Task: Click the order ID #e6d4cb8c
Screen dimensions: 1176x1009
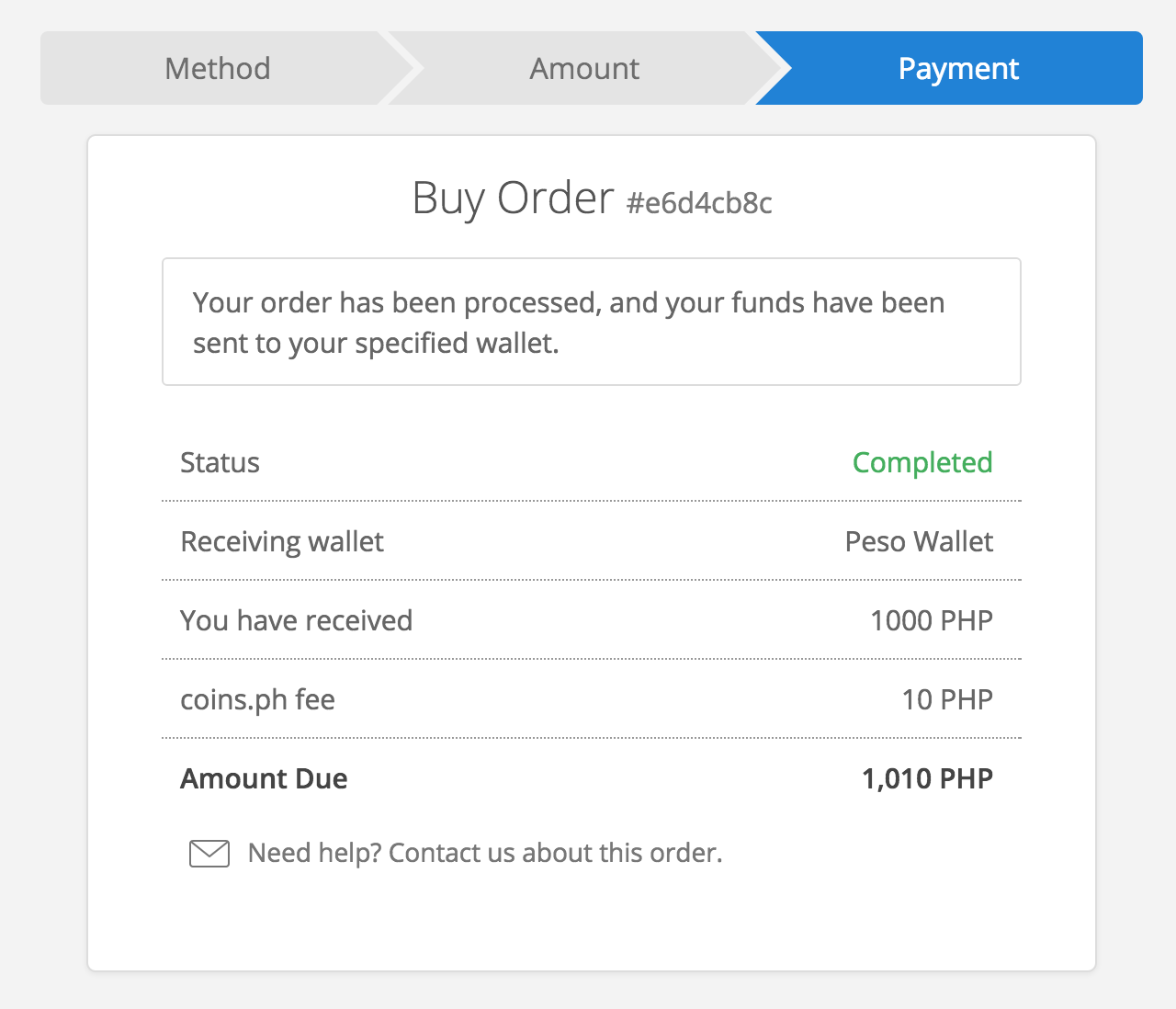Action: pyautogui.click(x=699, y=203)
